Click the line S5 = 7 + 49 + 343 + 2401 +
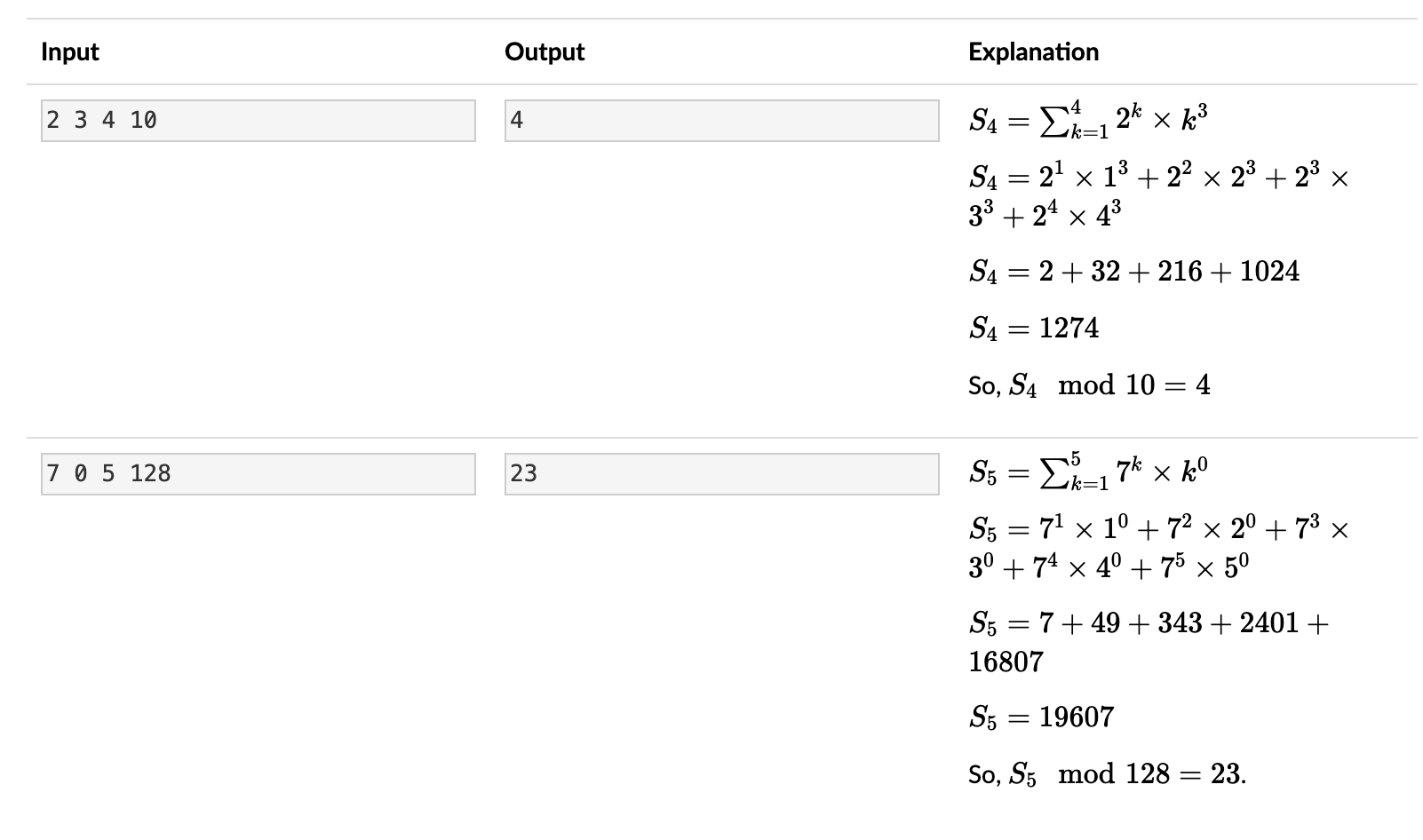 pos(1149,623)
